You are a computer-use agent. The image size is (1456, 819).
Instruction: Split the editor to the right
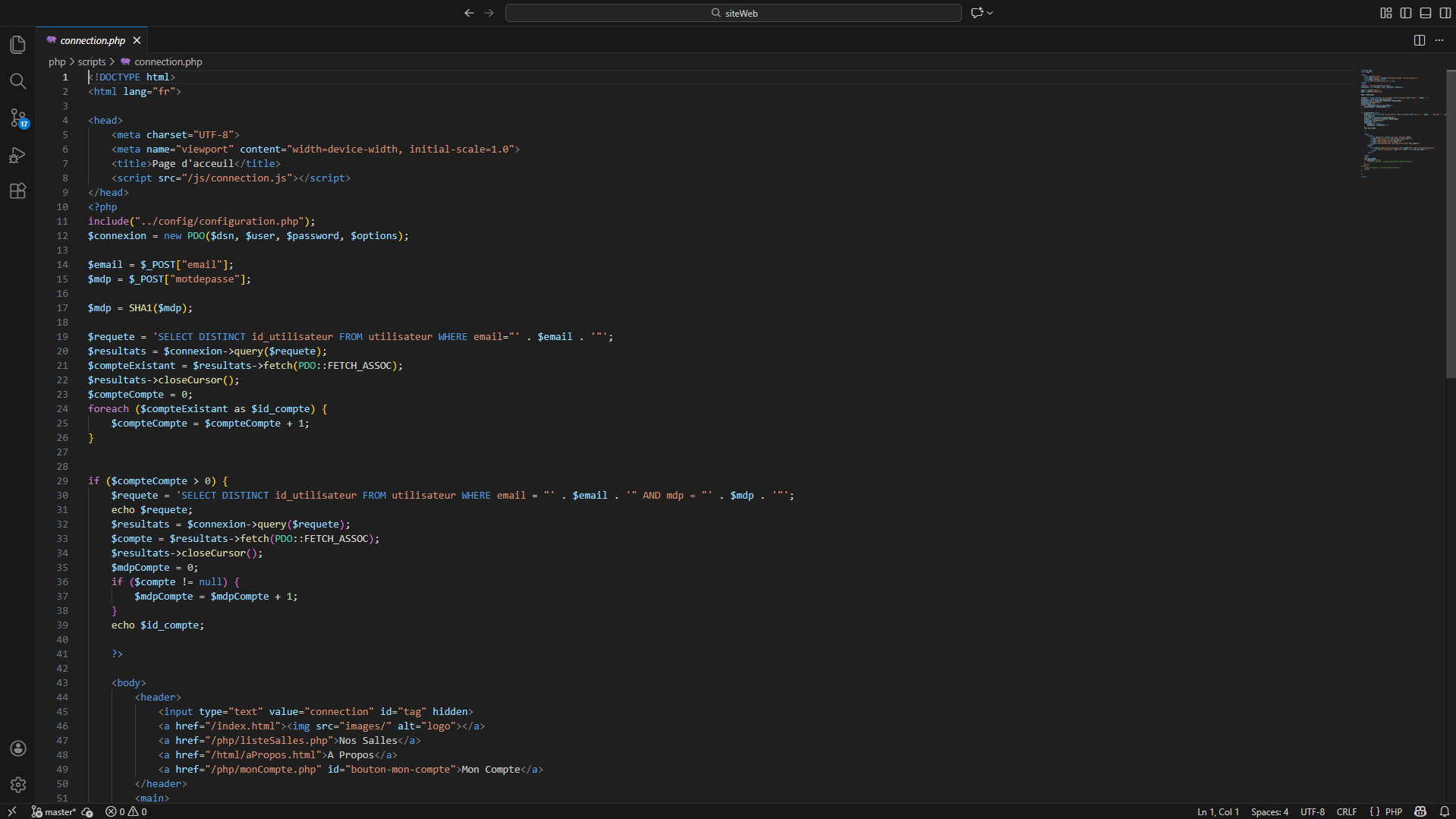click(x=1420, y=40)
